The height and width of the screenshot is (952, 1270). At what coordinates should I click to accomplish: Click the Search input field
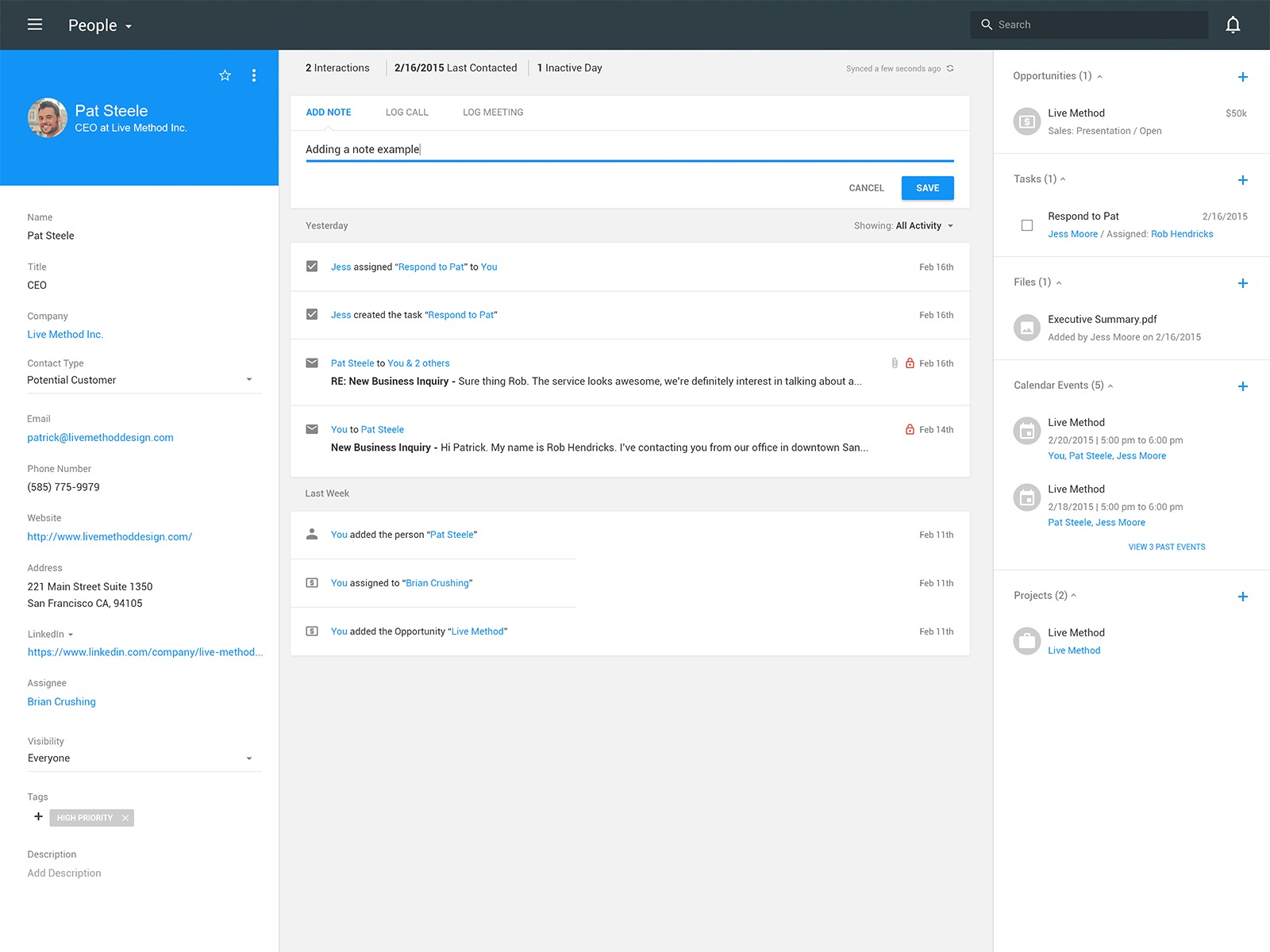pyautogui.click(x=1095, y=25)
